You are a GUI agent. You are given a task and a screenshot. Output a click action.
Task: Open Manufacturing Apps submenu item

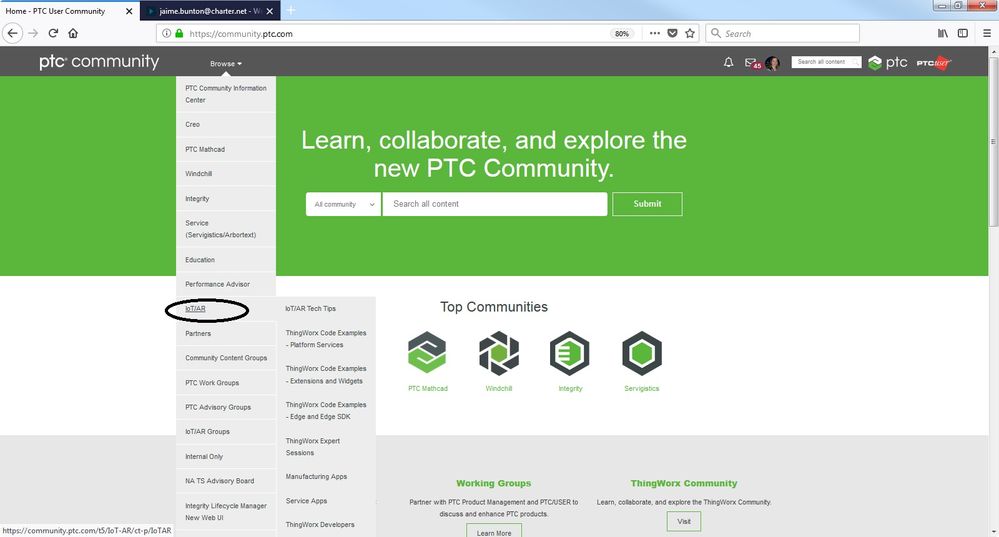coord(326,476)
